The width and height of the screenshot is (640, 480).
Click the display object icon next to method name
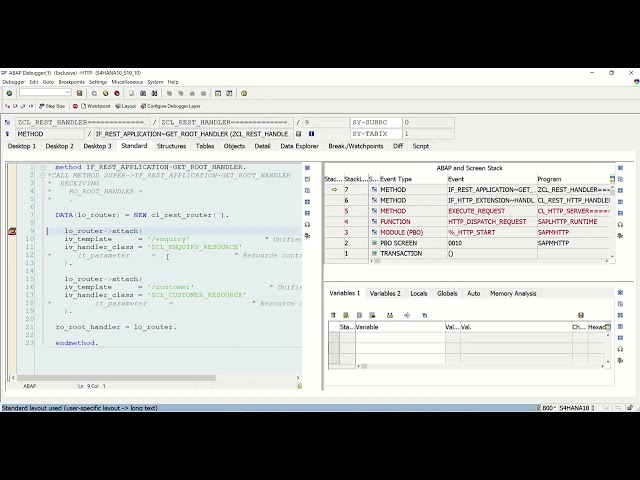299,134
